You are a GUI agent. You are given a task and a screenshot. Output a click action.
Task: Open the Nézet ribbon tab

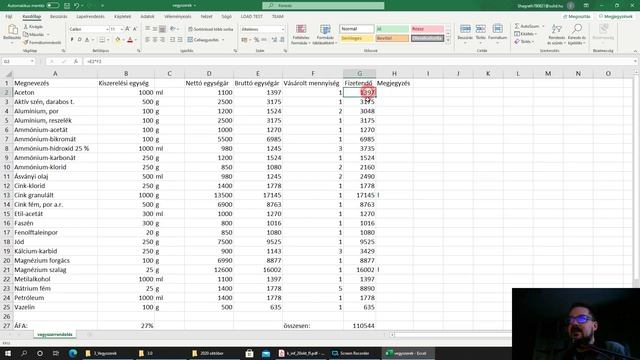pos(206,17)
